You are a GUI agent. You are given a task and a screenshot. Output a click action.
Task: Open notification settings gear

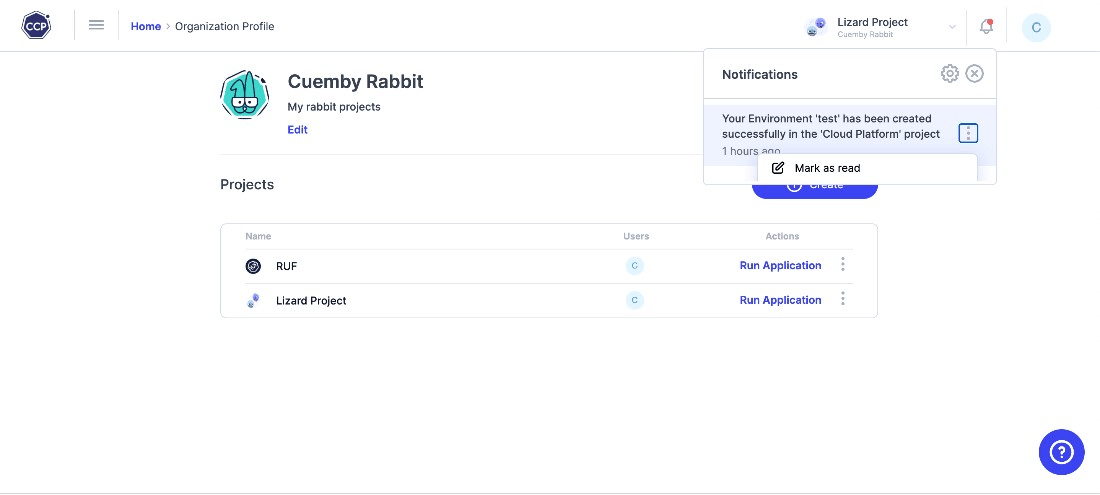[x=950, y=74]
